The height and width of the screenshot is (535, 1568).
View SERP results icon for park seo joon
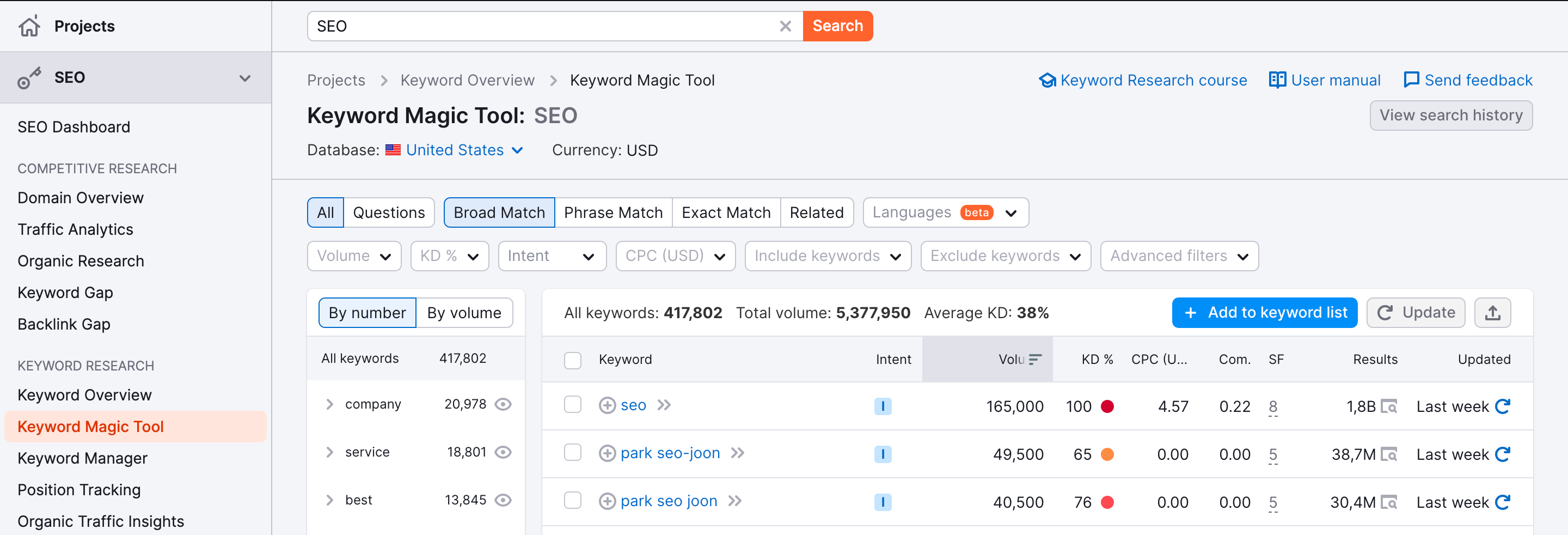[1389, 503]
